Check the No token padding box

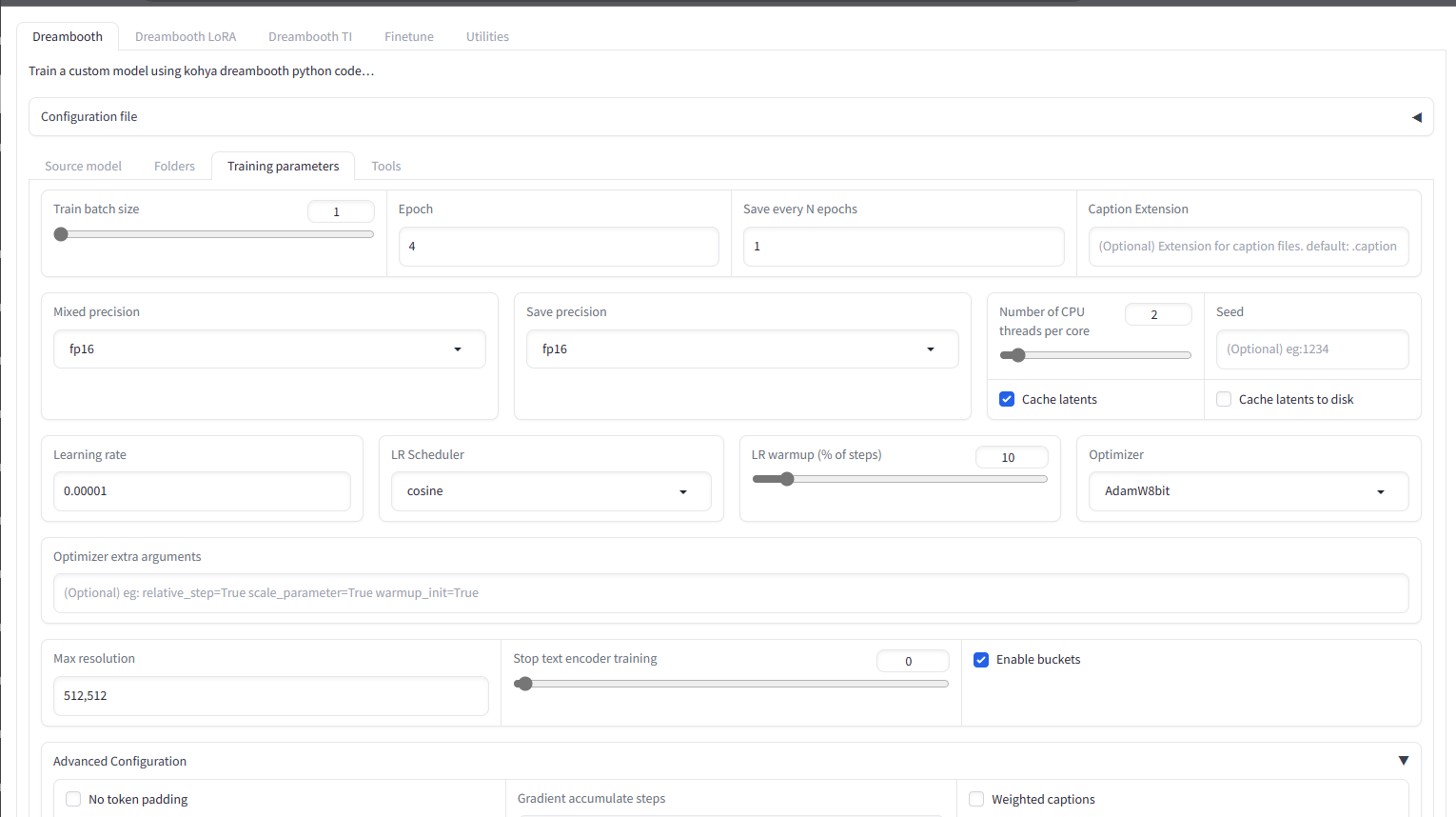click(x=73, y=799)
